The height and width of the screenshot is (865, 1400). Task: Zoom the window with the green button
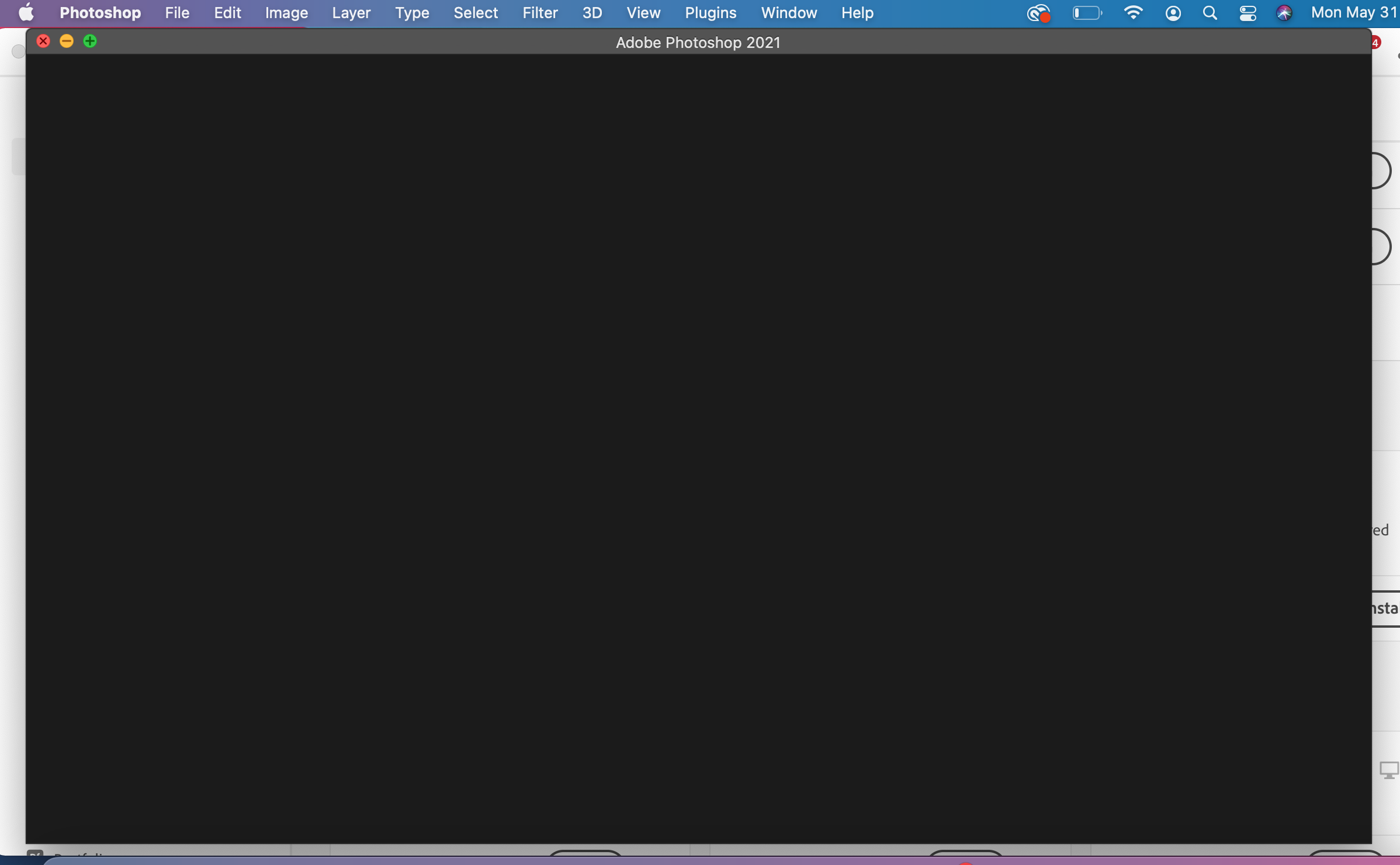tap(89, 40)
